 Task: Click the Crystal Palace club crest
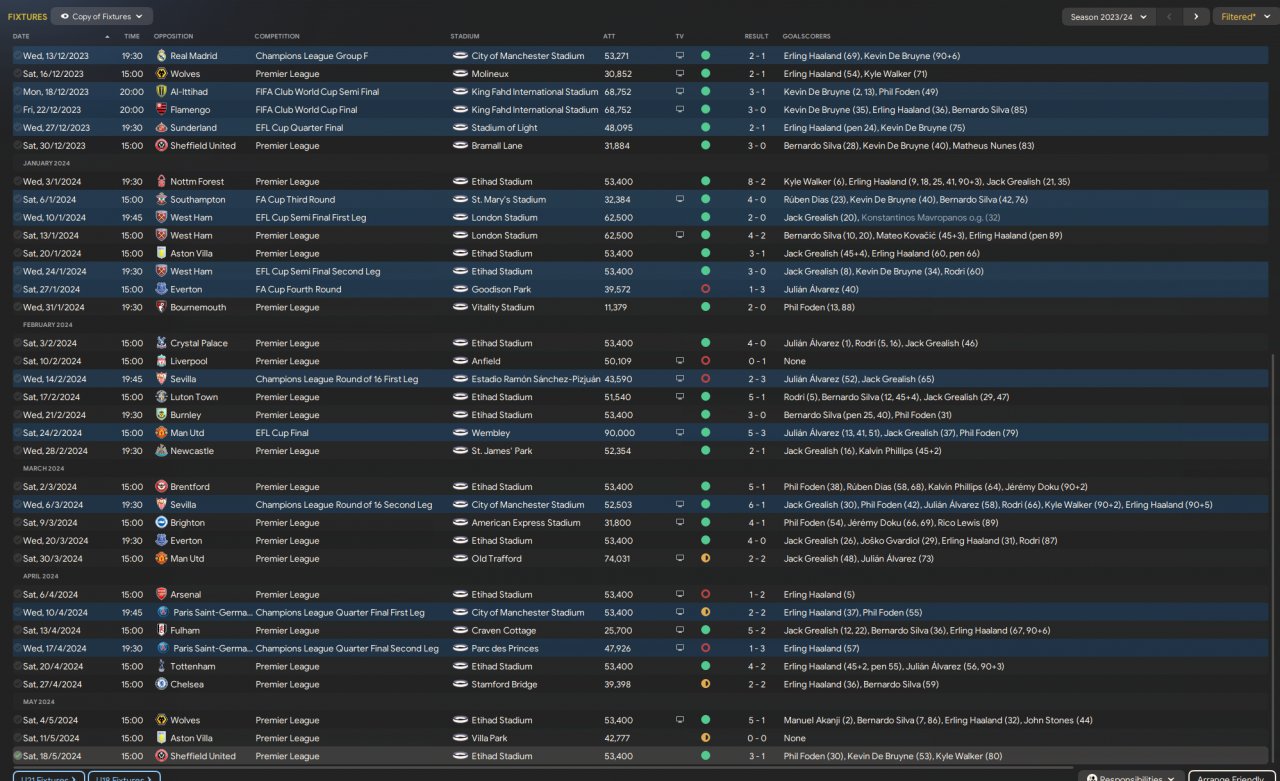[162, 344]
